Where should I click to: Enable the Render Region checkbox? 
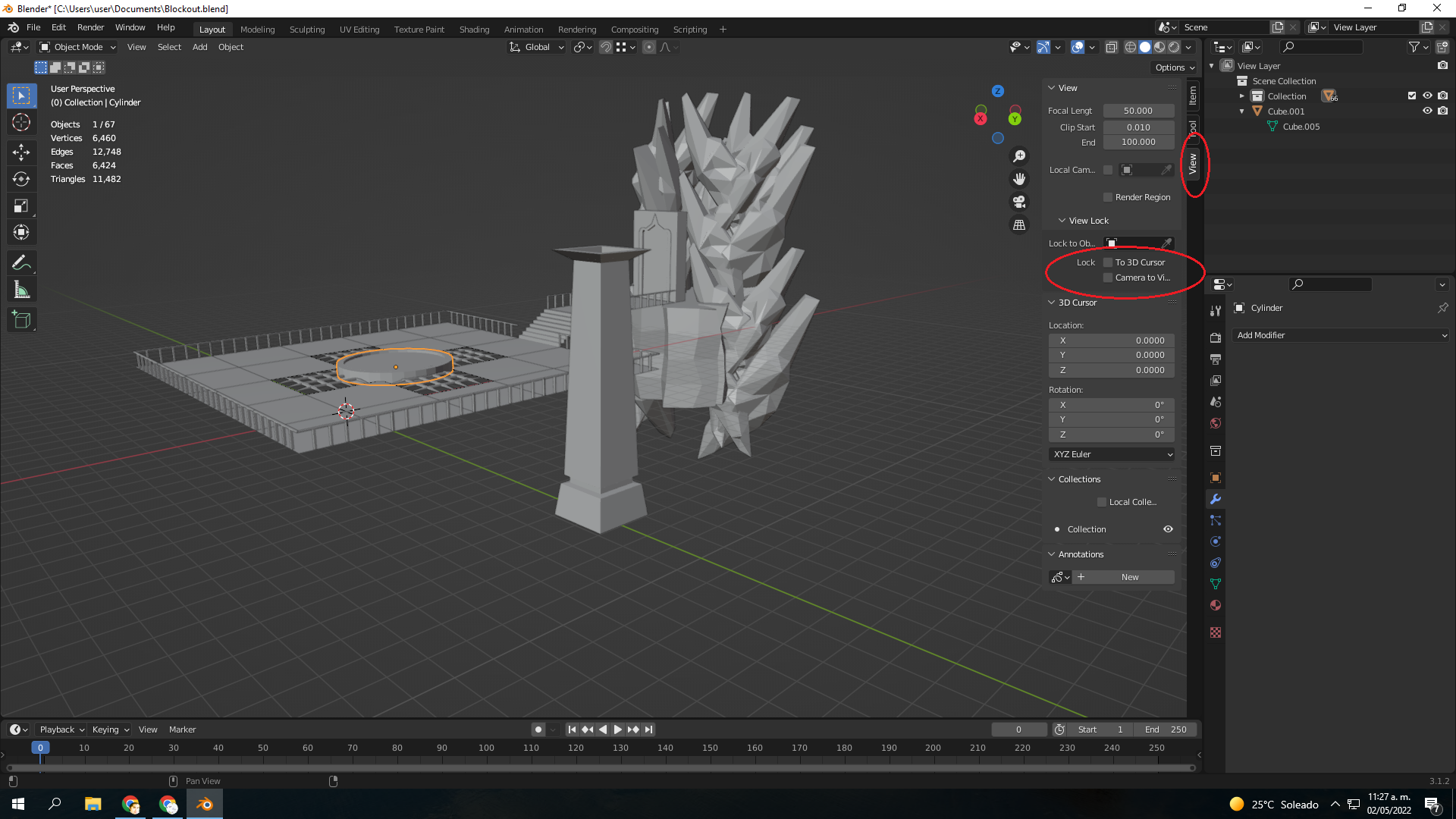tap(1108, 197)
